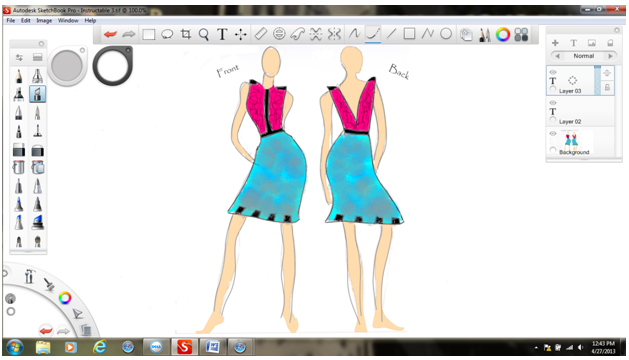Toggle X-axis Symmetry
629x360 pixels.
[316, 35]
